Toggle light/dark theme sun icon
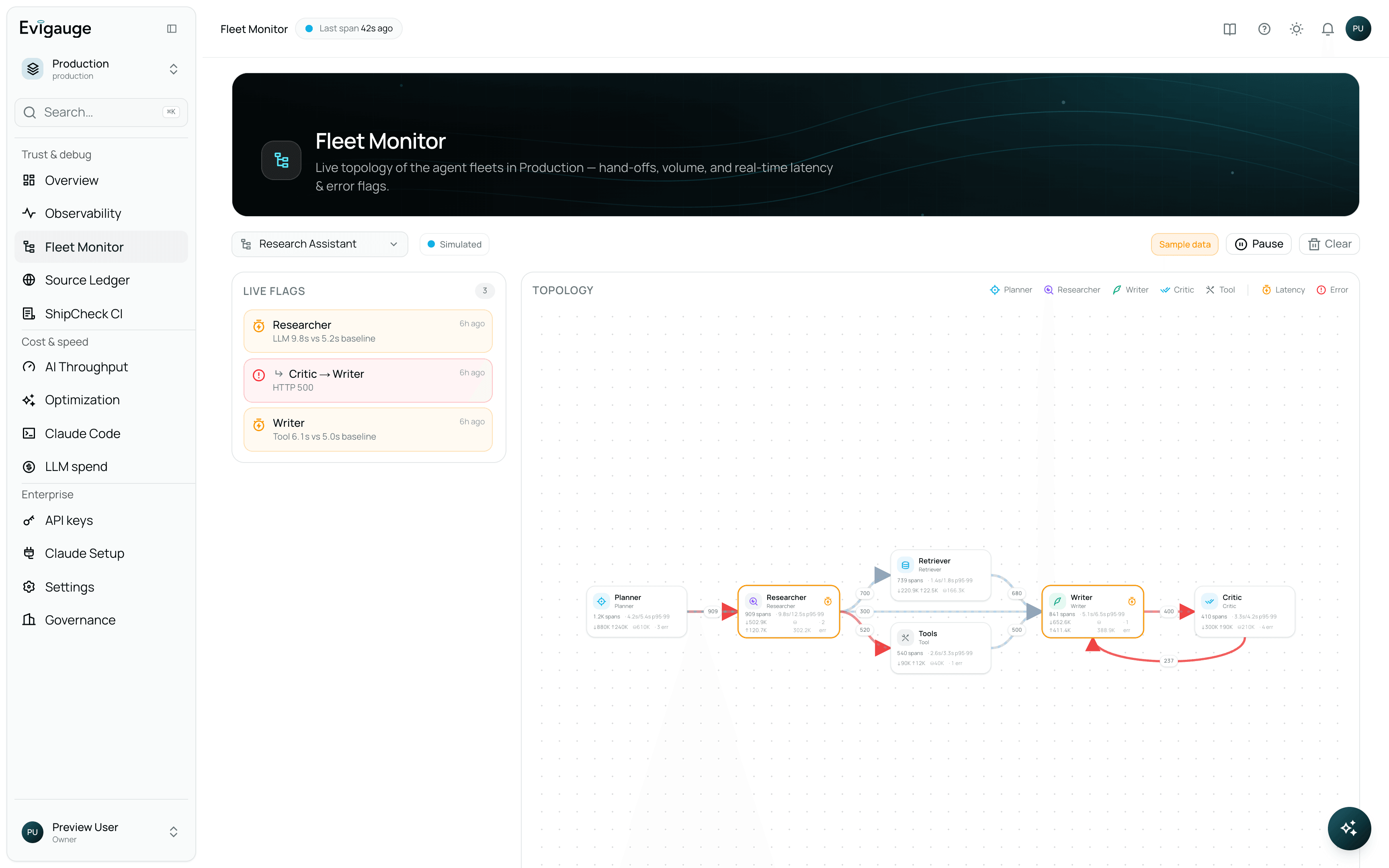1389x868 pixels. 1296,29
